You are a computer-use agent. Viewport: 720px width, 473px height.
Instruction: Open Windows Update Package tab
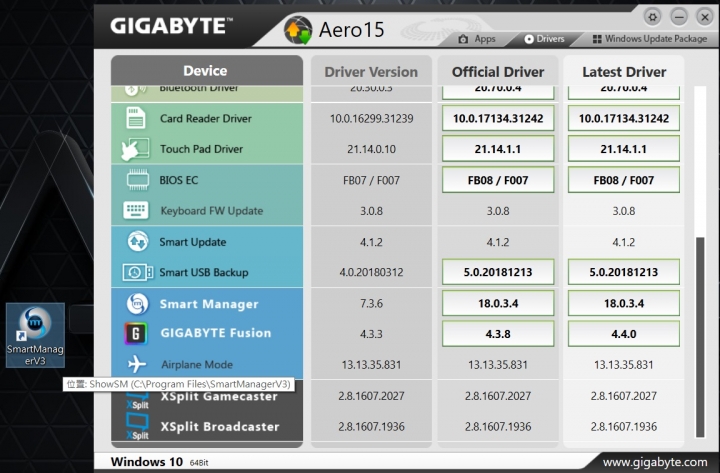(650, 39)
